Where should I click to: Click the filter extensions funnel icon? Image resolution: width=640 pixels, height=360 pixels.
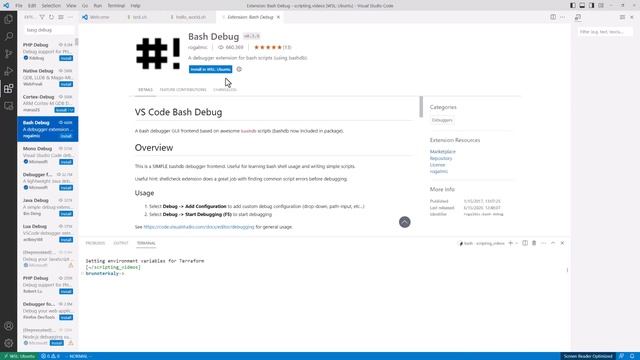coord(42,17)
